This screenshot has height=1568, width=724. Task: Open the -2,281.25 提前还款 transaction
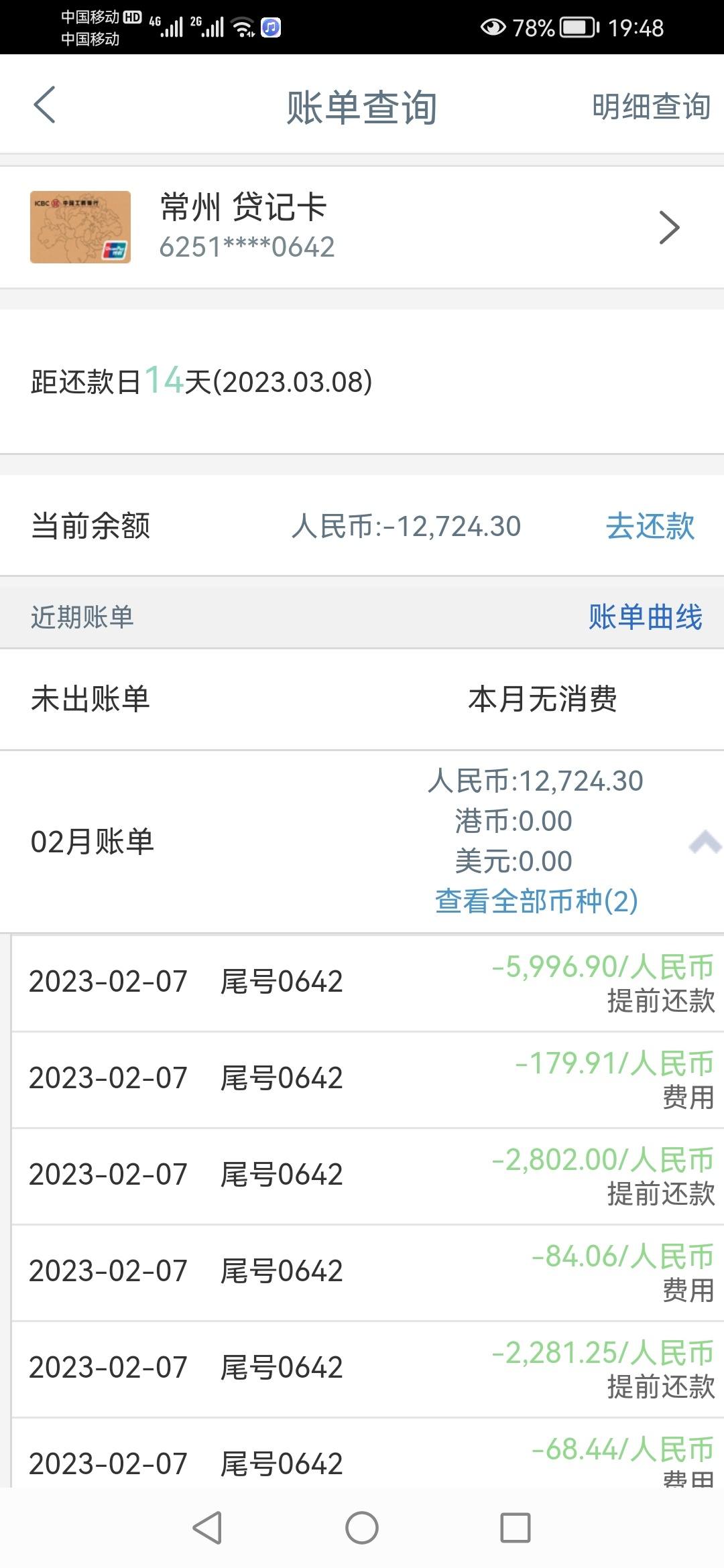(367, 1369)
